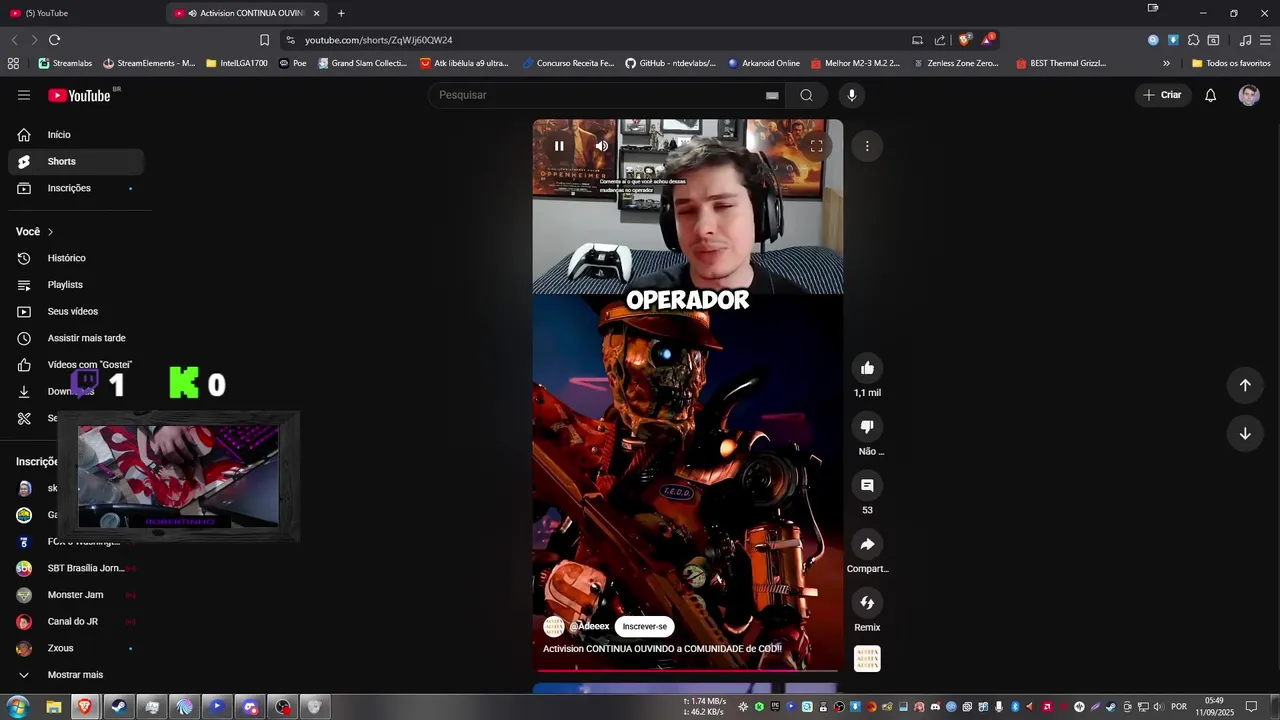Image resolution: width=1280 pixels, height=720 pixels.
Task: Open the Brave Rewards triangle icon
Action: [x=987, y=40]
